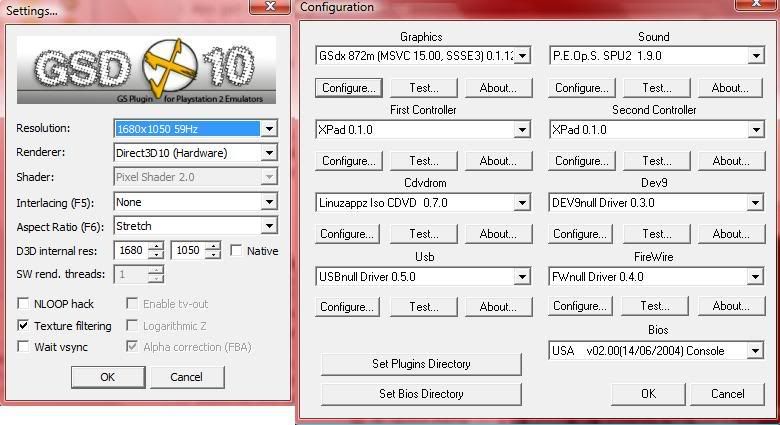Click About under Sound
The height and width of the screenshot is (425, 780).
tap(730, 88)
